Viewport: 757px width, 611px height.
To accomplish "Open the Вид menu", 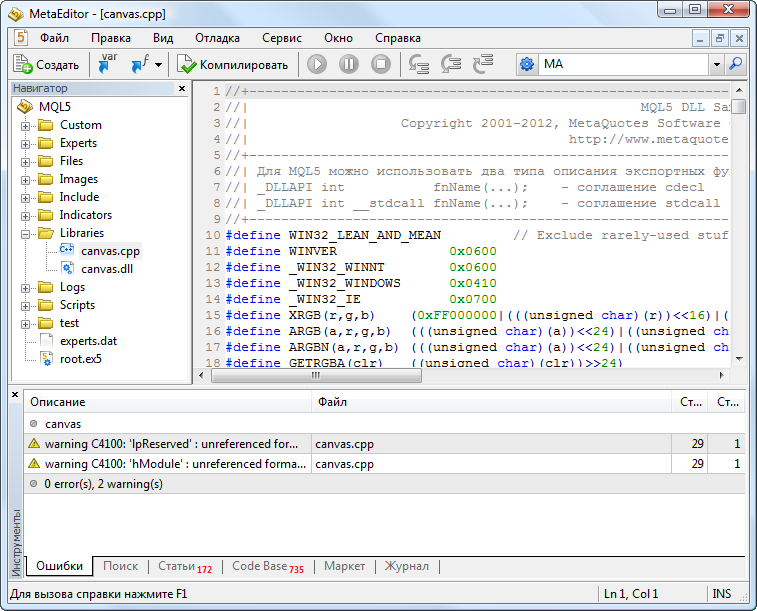I will click(163, 38).
